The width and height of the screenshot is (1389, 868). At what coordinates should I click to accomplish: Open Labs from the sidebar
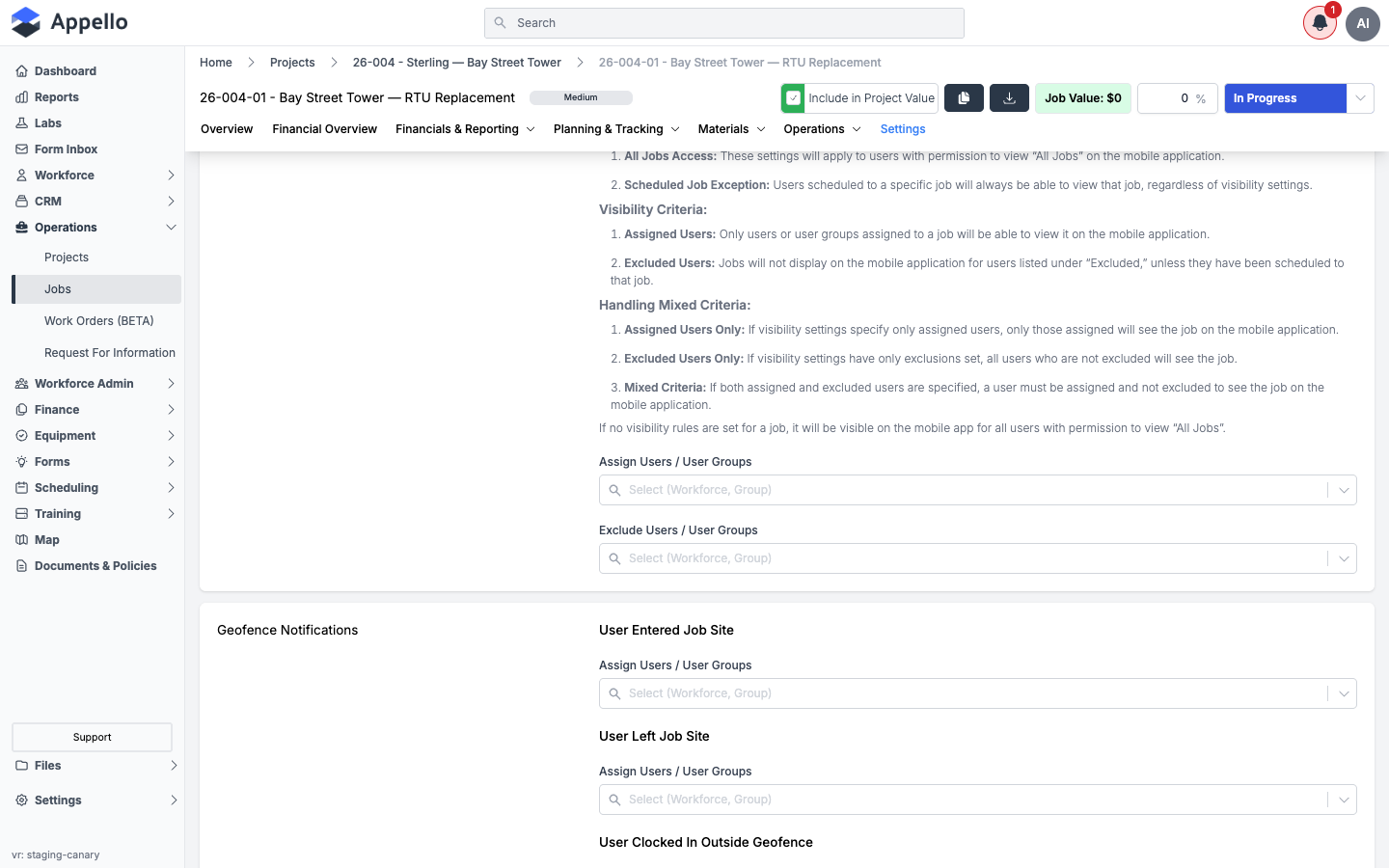[47, 123]
